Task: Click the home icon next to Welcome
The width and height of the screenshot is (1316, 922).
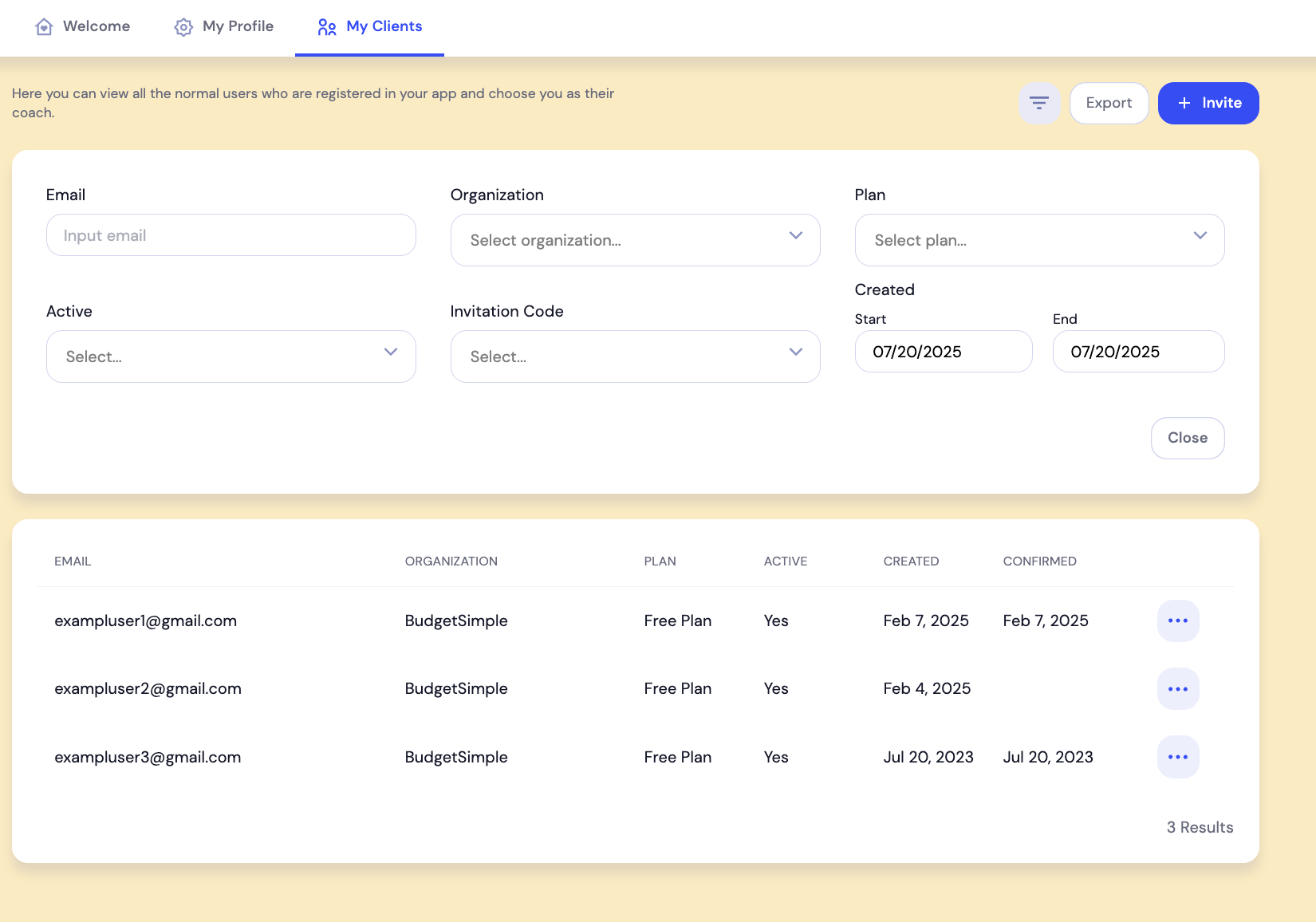Action: pos(44,26)
